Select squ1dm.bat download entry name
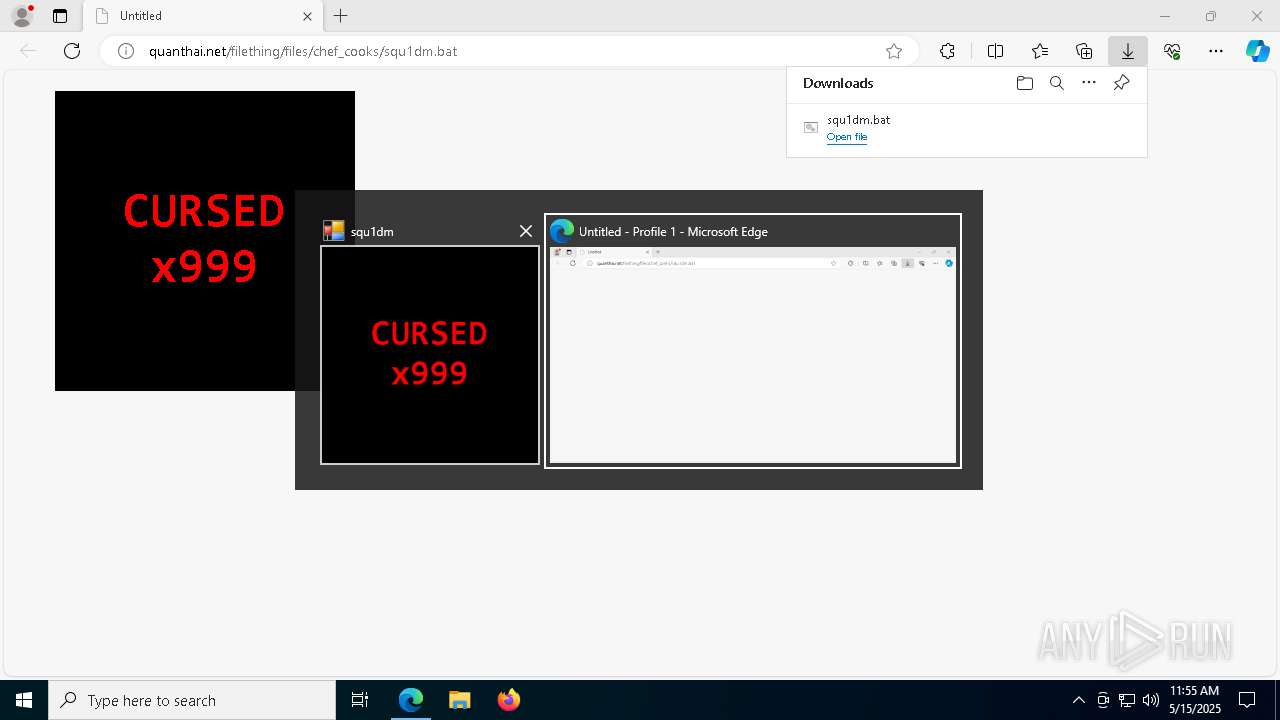Image resolution: width=1280 pixels, height=720 pixels. (858, 120)
